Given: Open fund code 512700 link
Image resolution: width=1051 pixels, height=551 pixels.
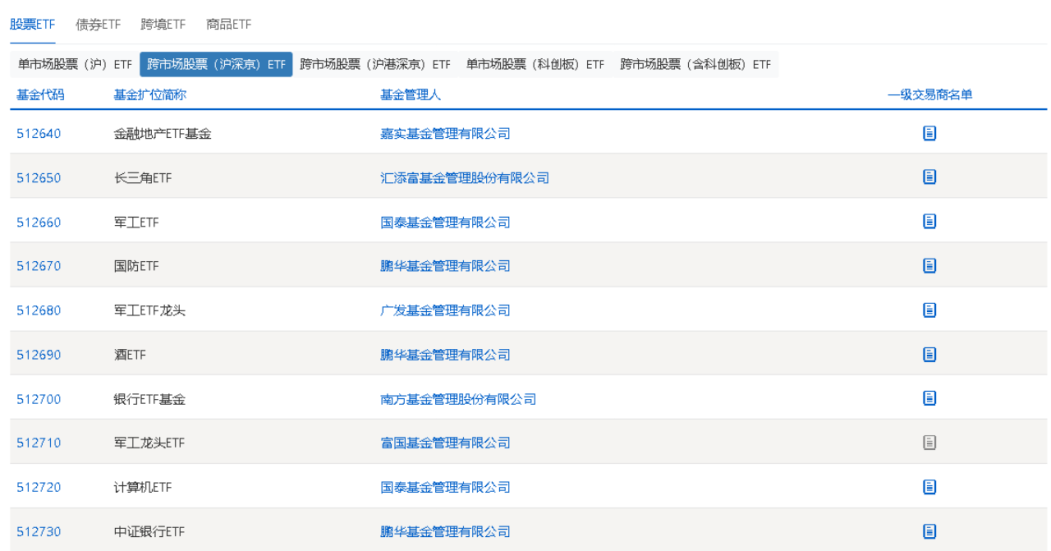Looking at the screenshot, I should coord(39,399).
